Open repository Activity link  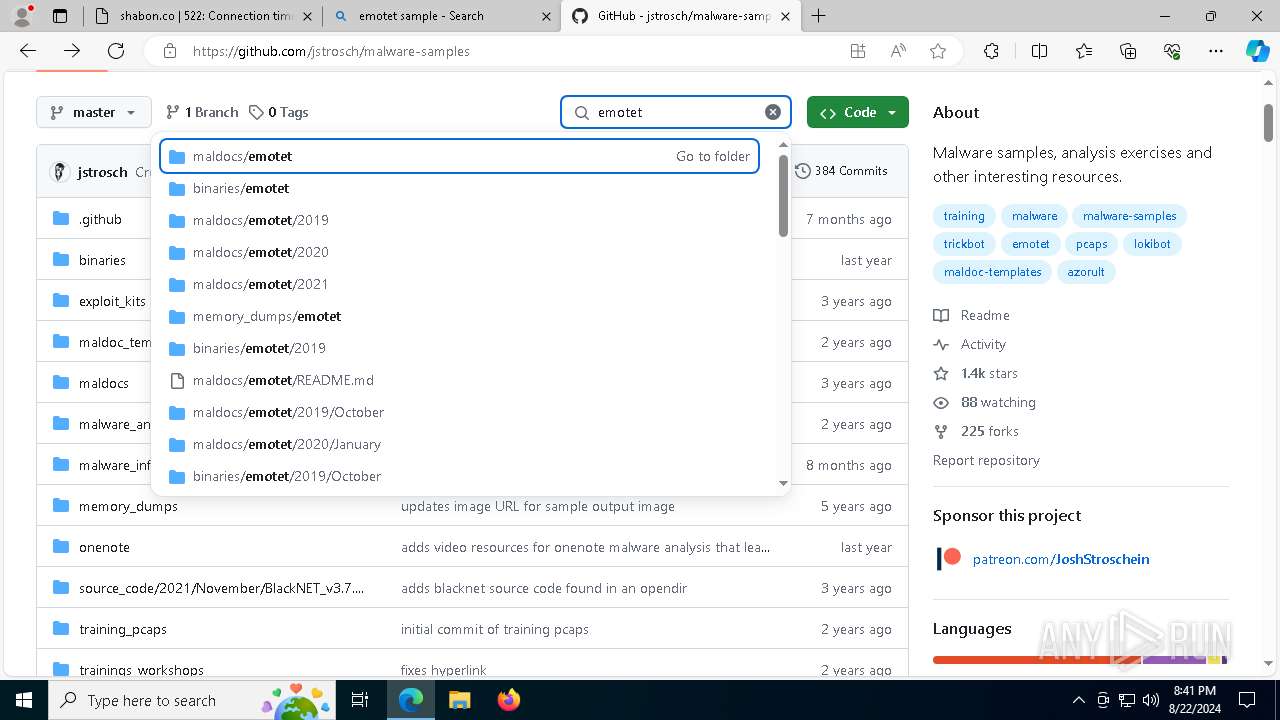[970, 344]
